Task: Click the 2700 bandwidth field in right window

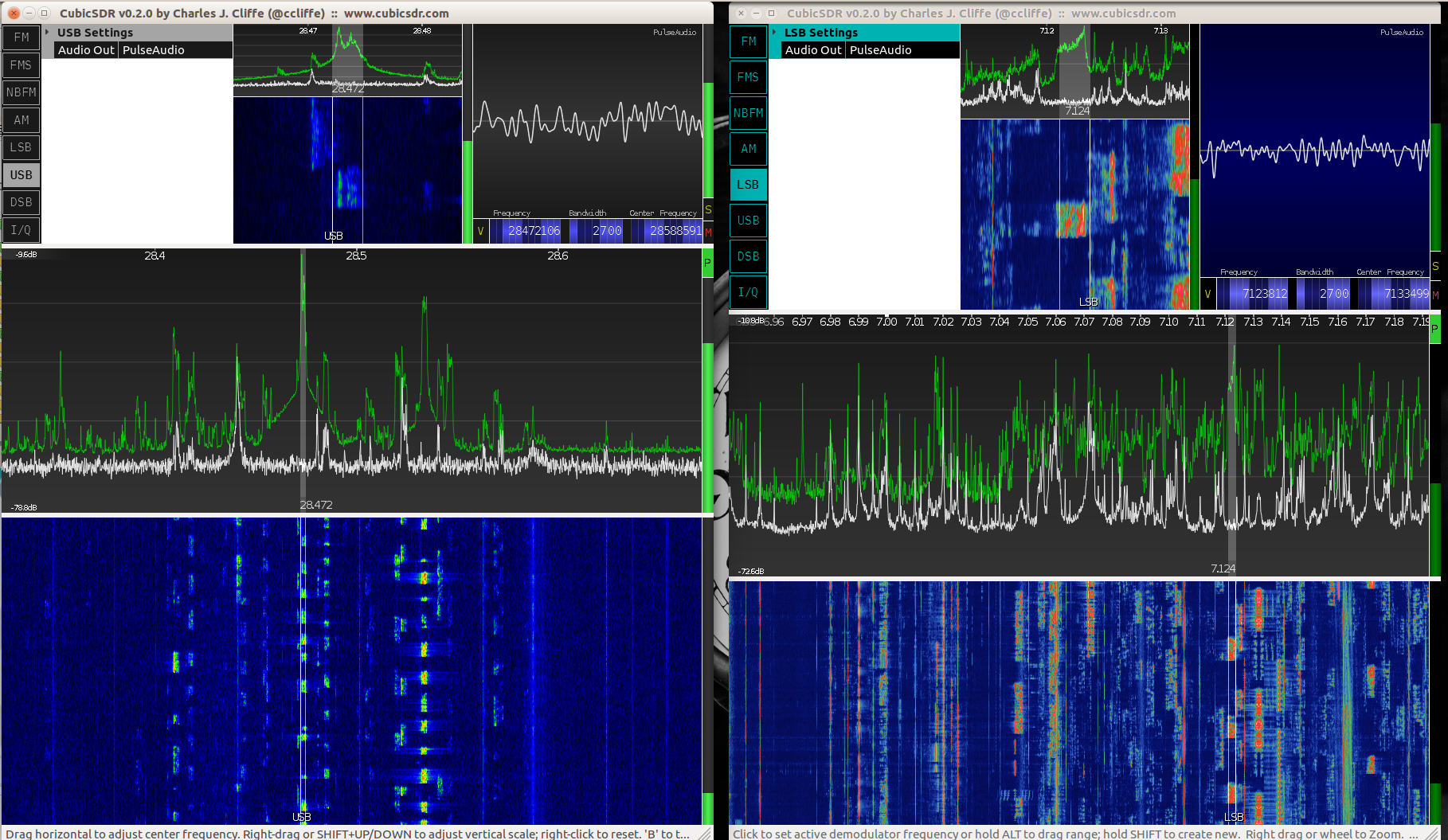Action: pyautogui.click(x=1333, y=294)
